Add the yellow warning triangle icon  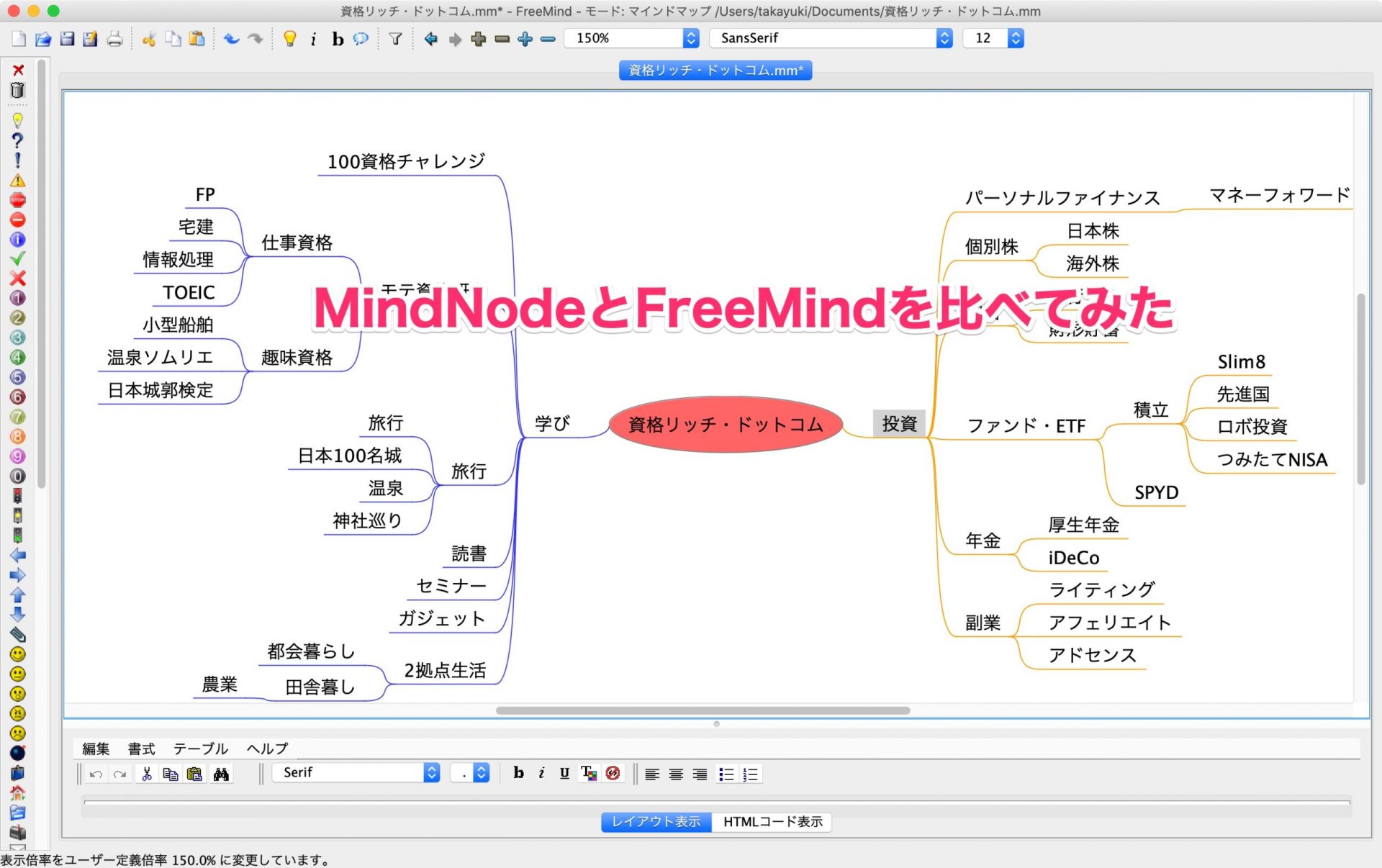pos(18,181)
